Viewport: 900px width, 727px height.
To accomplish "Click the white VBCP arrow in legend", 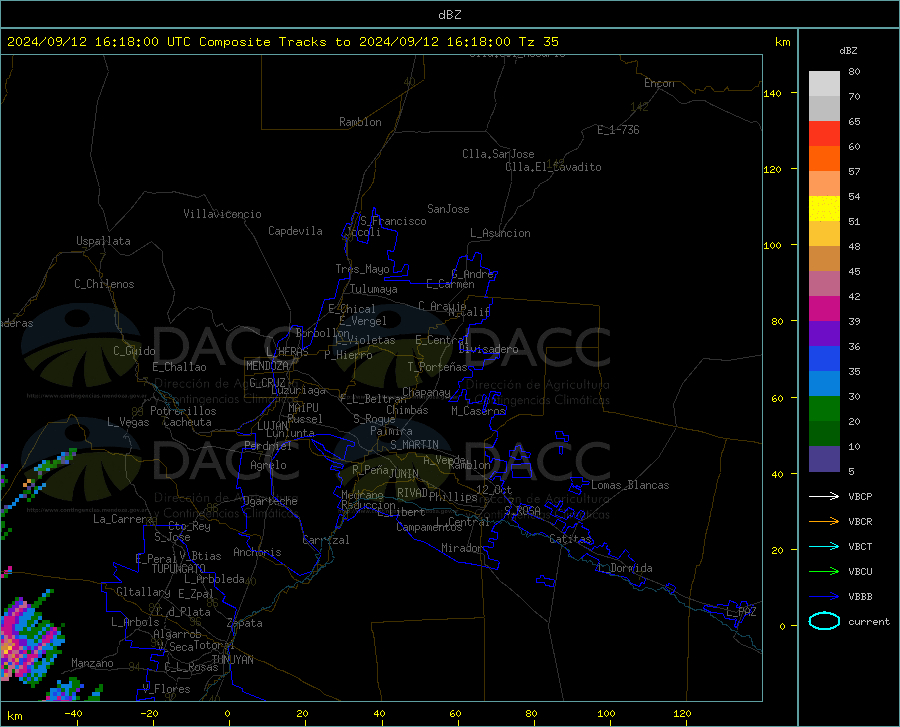I will pos(824,496).
